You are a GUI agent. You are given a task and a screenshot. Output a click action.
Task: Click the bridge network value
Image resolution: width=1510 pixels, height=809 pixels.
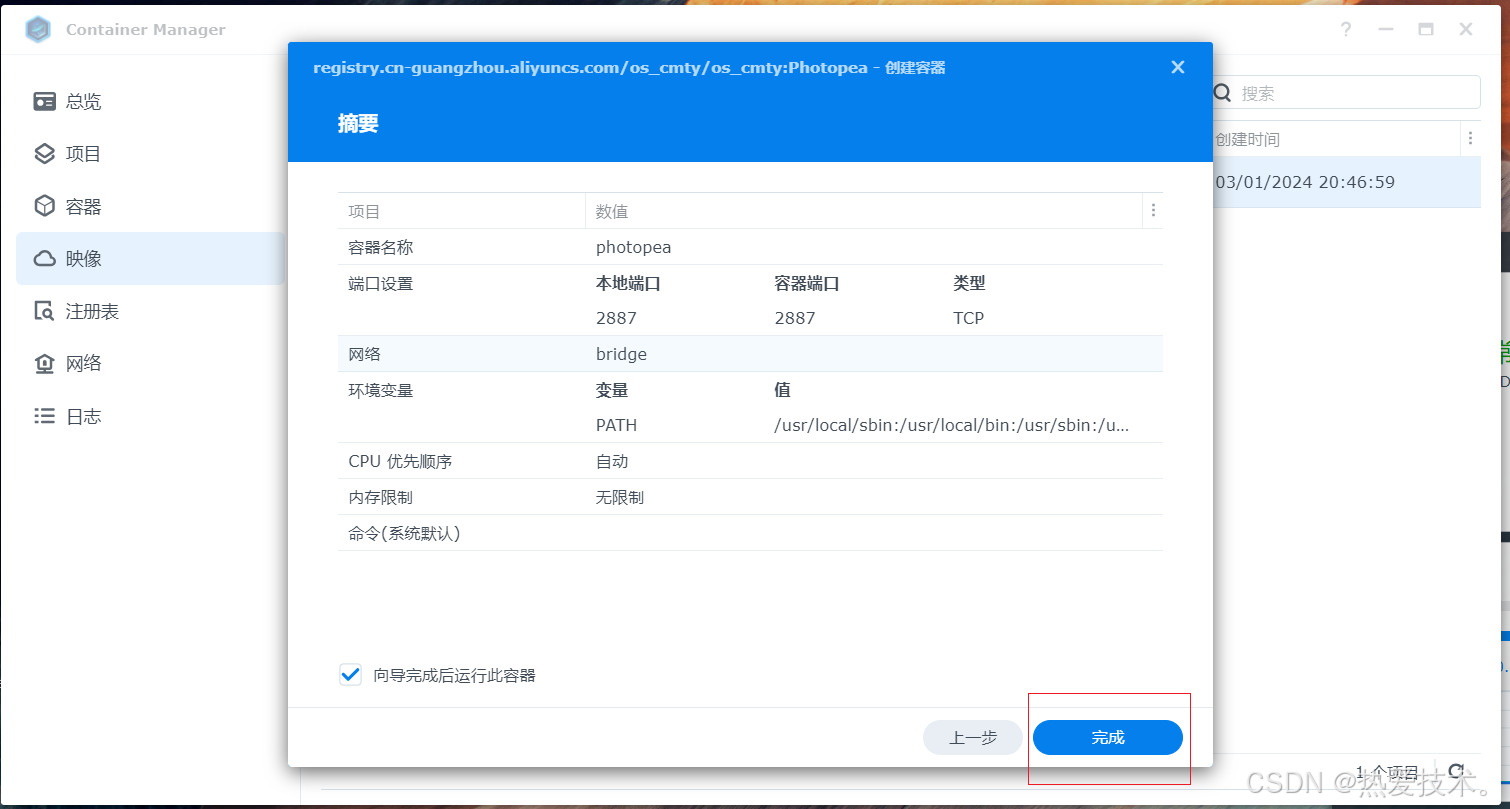[621, 354]
